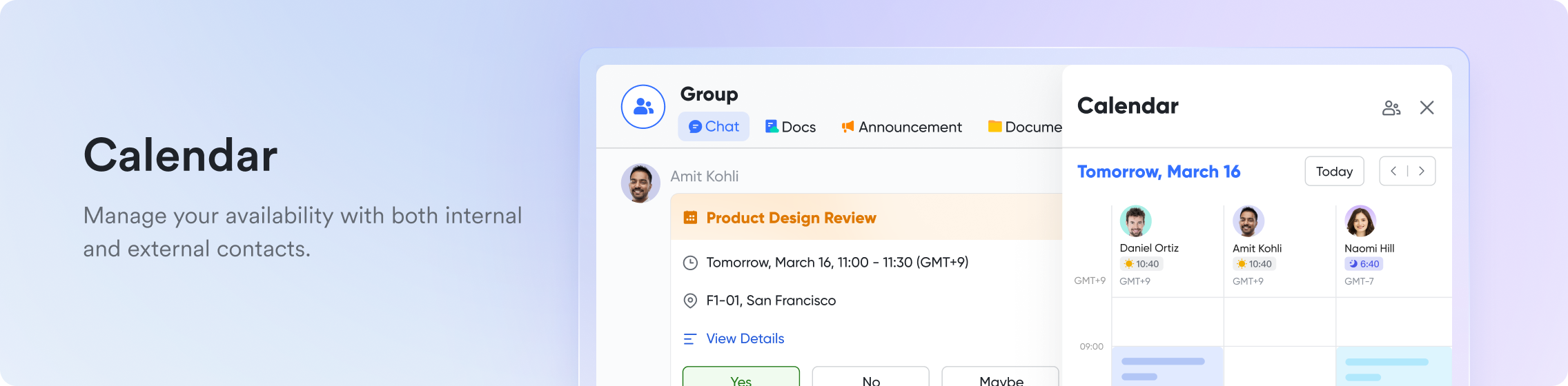Switch to the Docs tab

click(790, 127)
